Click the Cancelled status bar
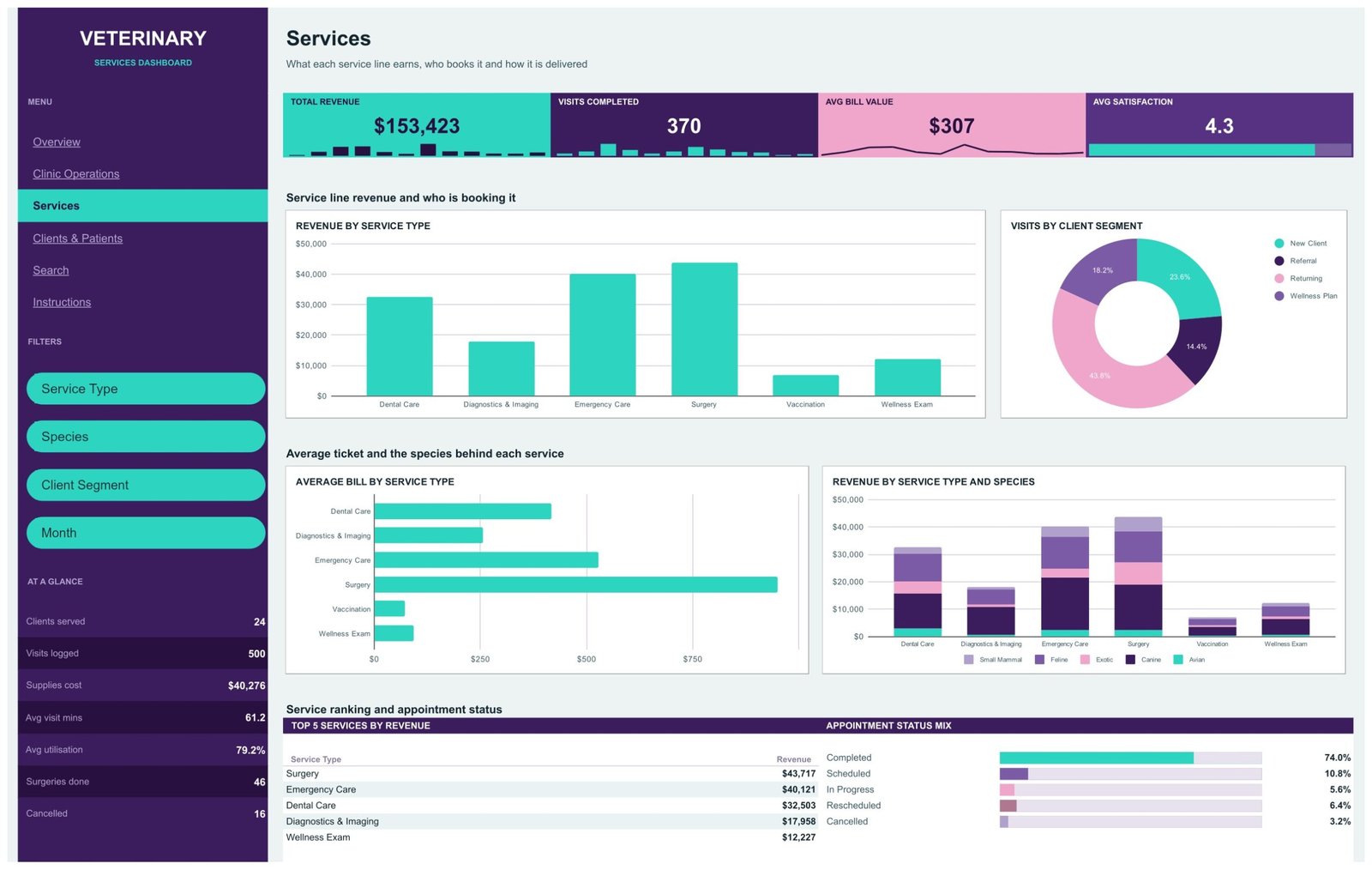This screenshot has width=1372, height=870. tap(1130, 821)
